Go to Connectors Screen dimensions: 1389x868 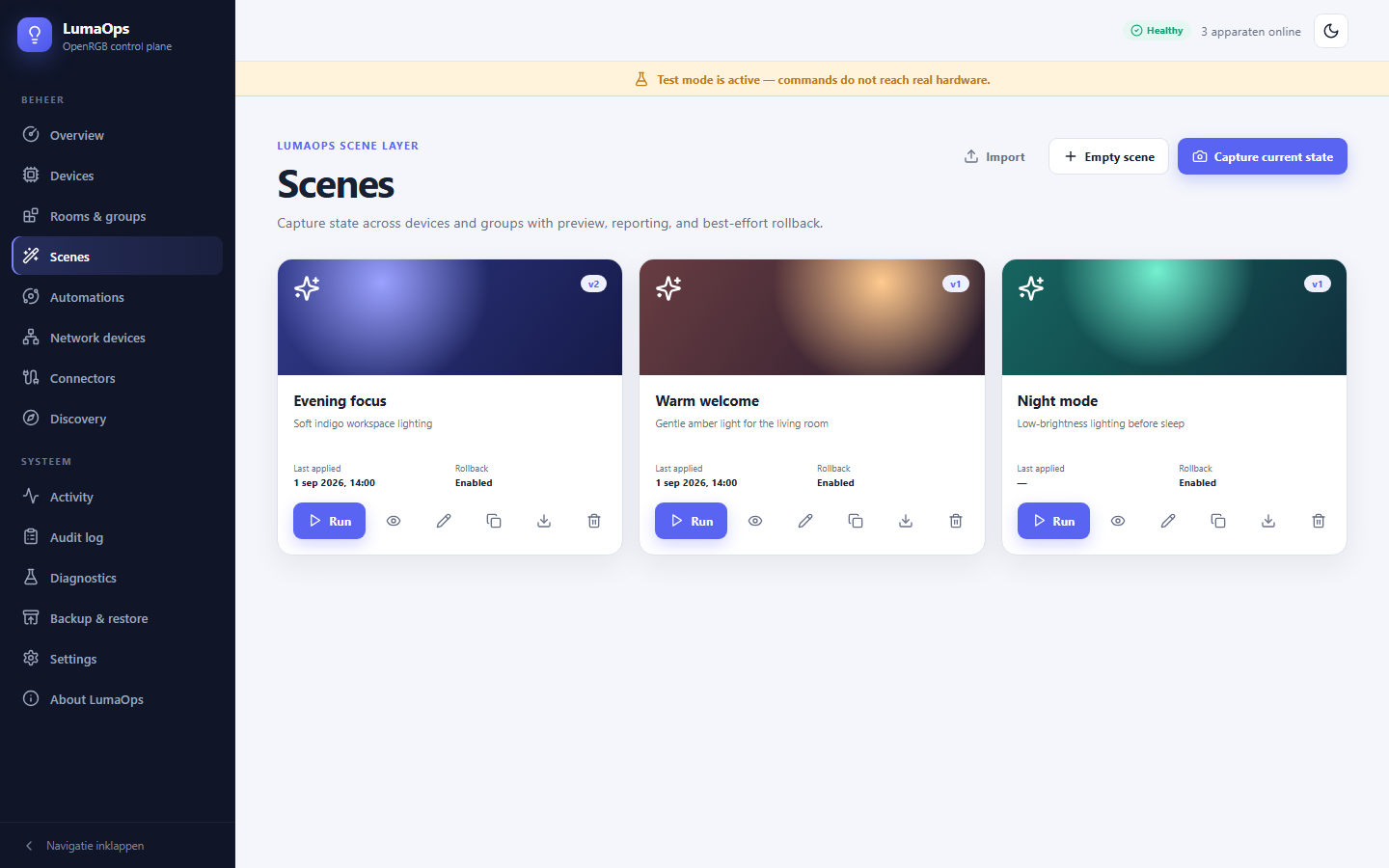coord(118,378)
